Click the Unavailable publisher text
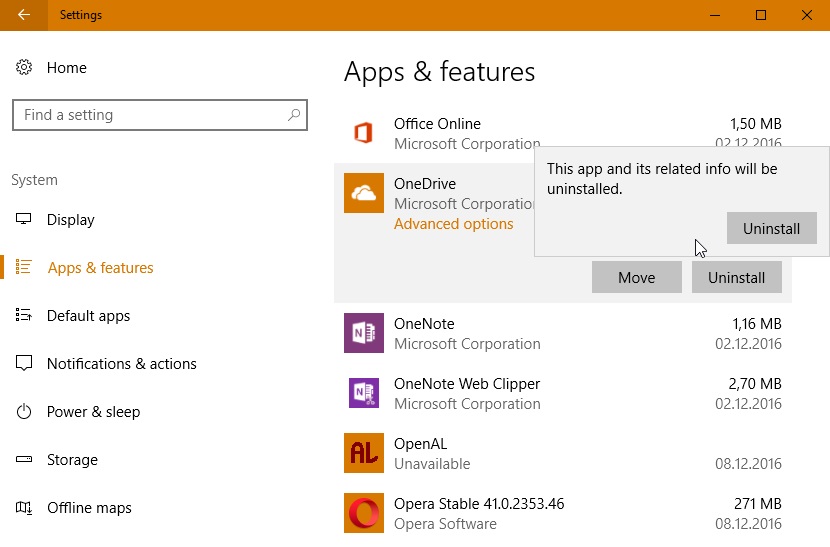Viewport: 830px width, 547px height. [432, 464]
